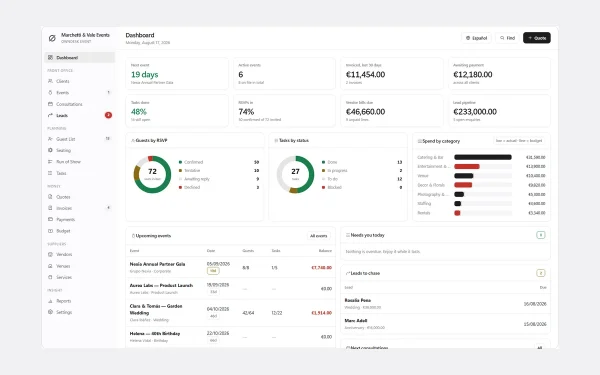Click the Confirmed legend entry

(x=219, y=162)
